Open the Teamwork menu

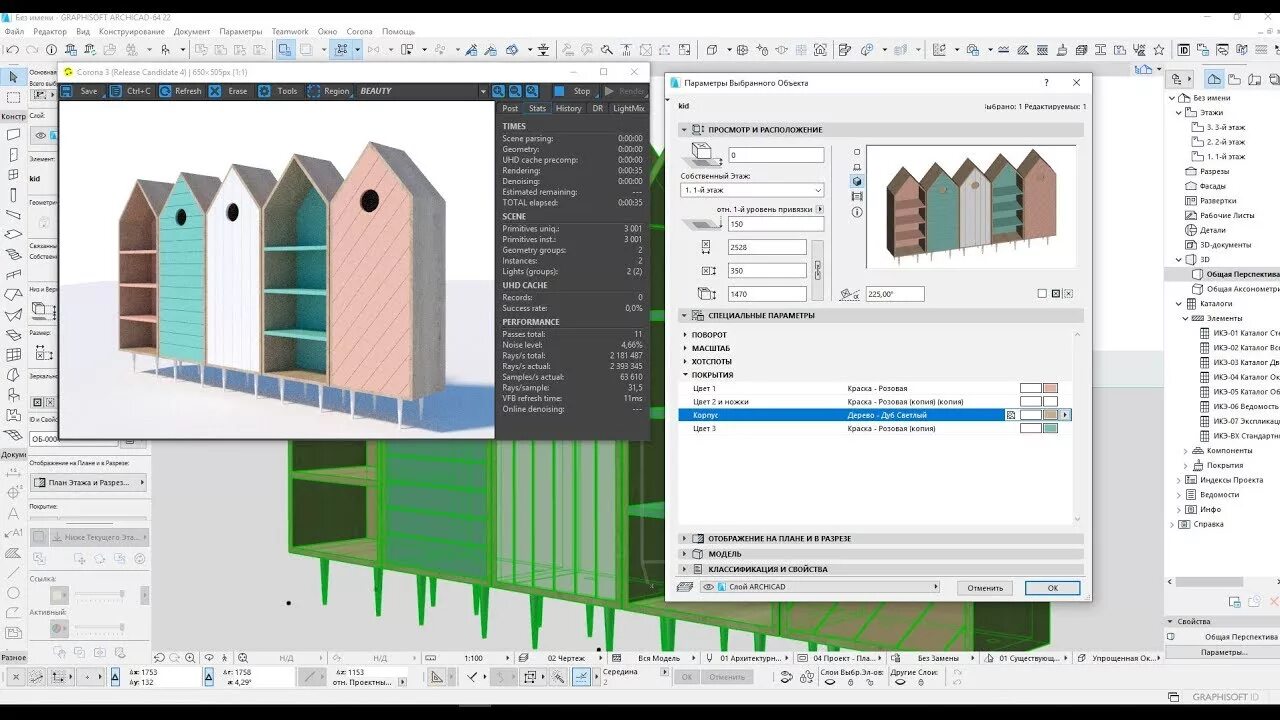(x=290, y=32)
